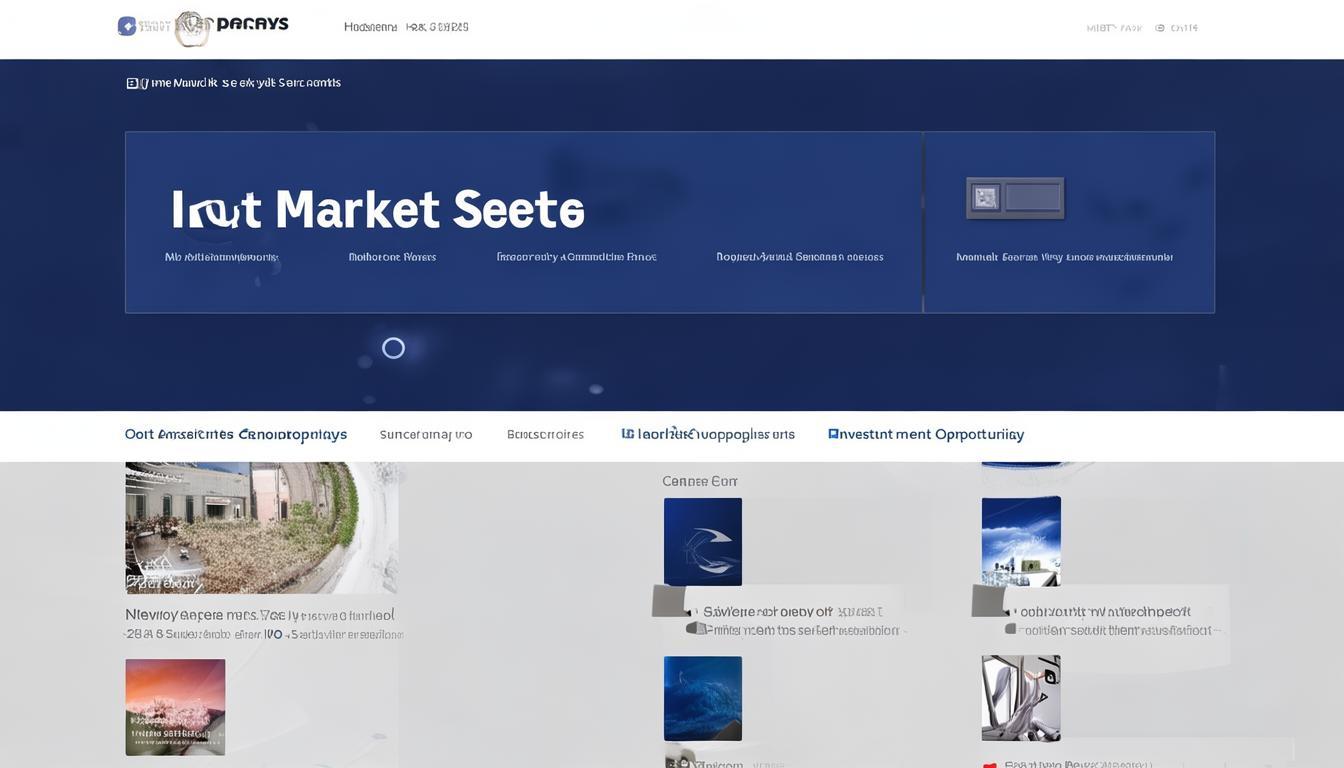Click the blue square logo icon in header
Viewport: 1344px width, 768px height.
(x=127, y=26)
